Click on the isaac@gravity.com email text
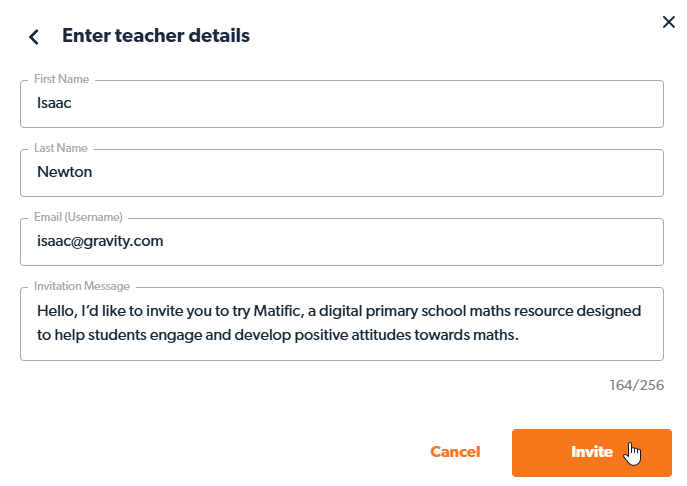Image resolution: width=687 pixels, height=486 pixels. (100, 241)
